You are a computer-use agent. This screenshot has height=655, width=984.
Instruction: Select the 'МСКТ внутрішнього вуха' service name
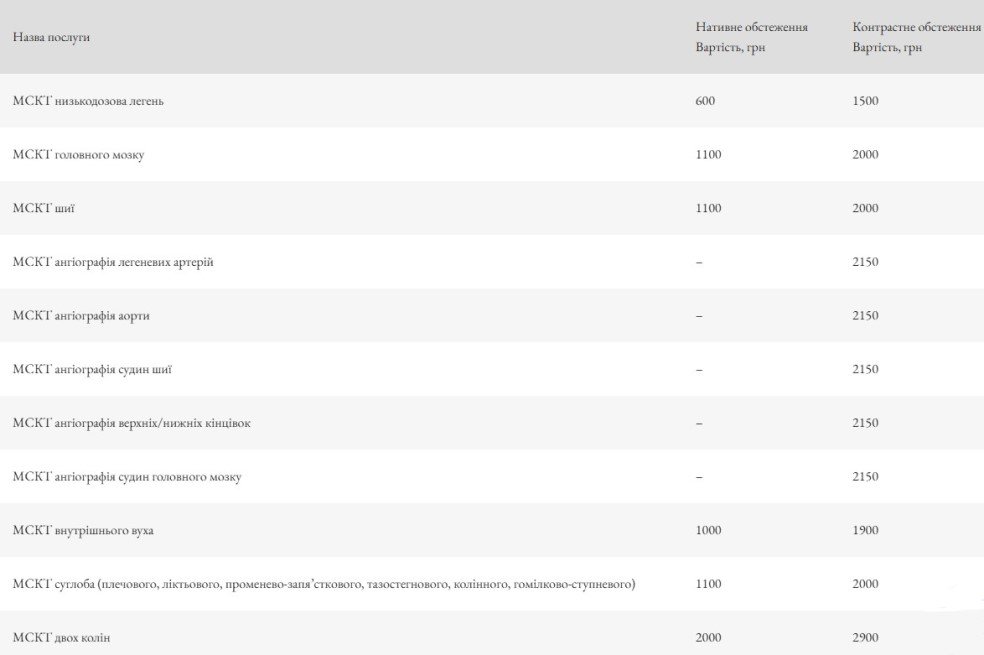point(83,530)
